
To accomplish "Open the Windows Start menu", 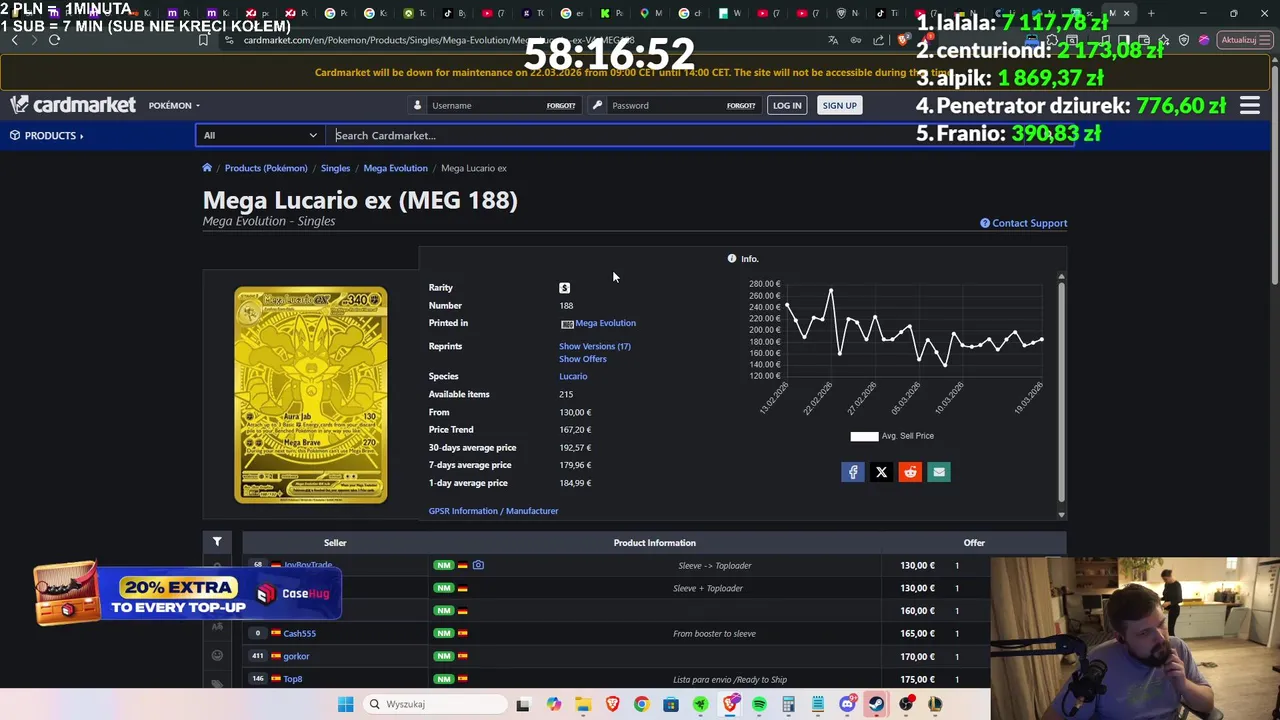I will pyautogui.click(x=345, y=704).
